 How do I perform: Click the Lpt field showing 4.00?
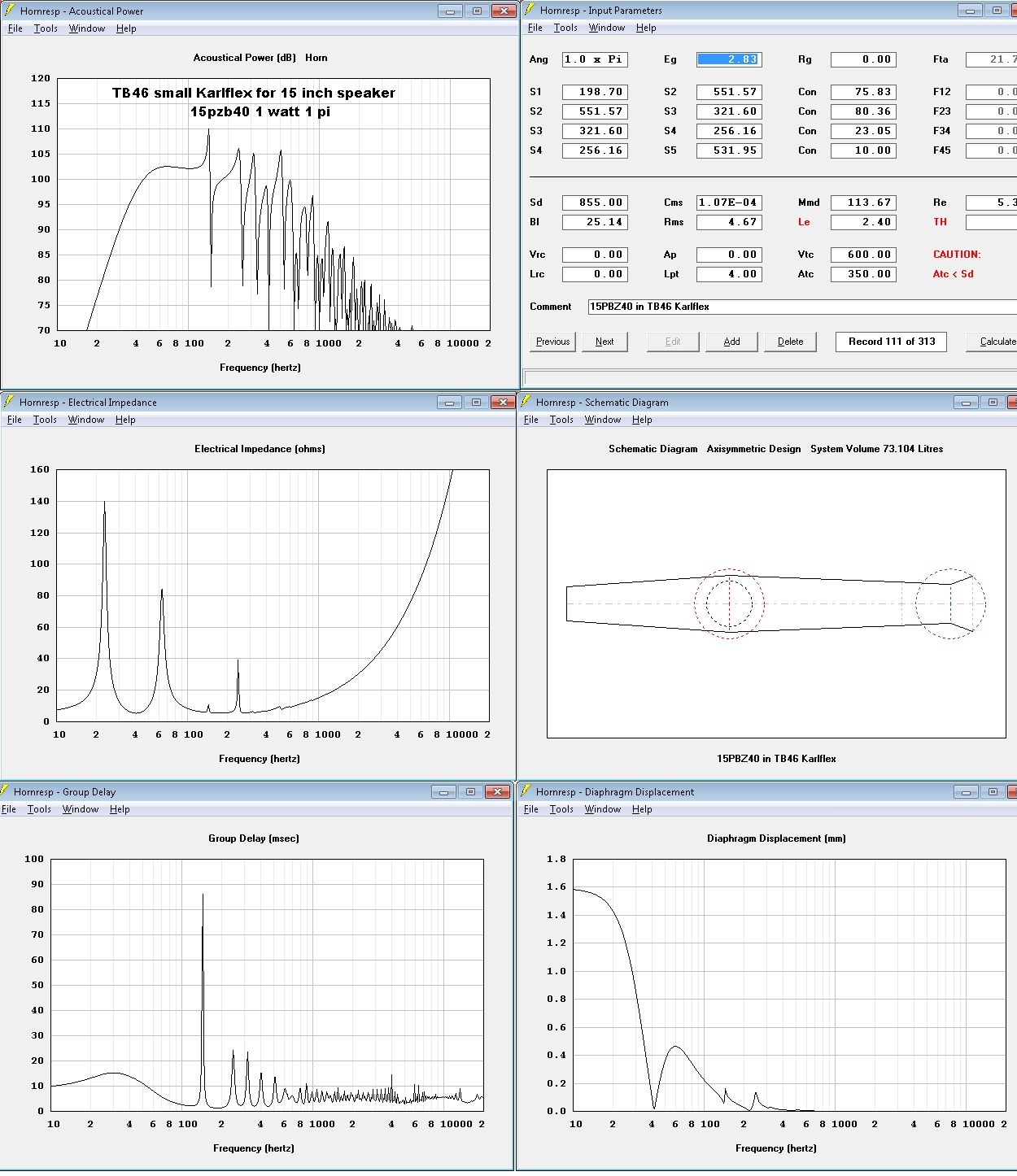pyautogui.click(x=729, y=274)
